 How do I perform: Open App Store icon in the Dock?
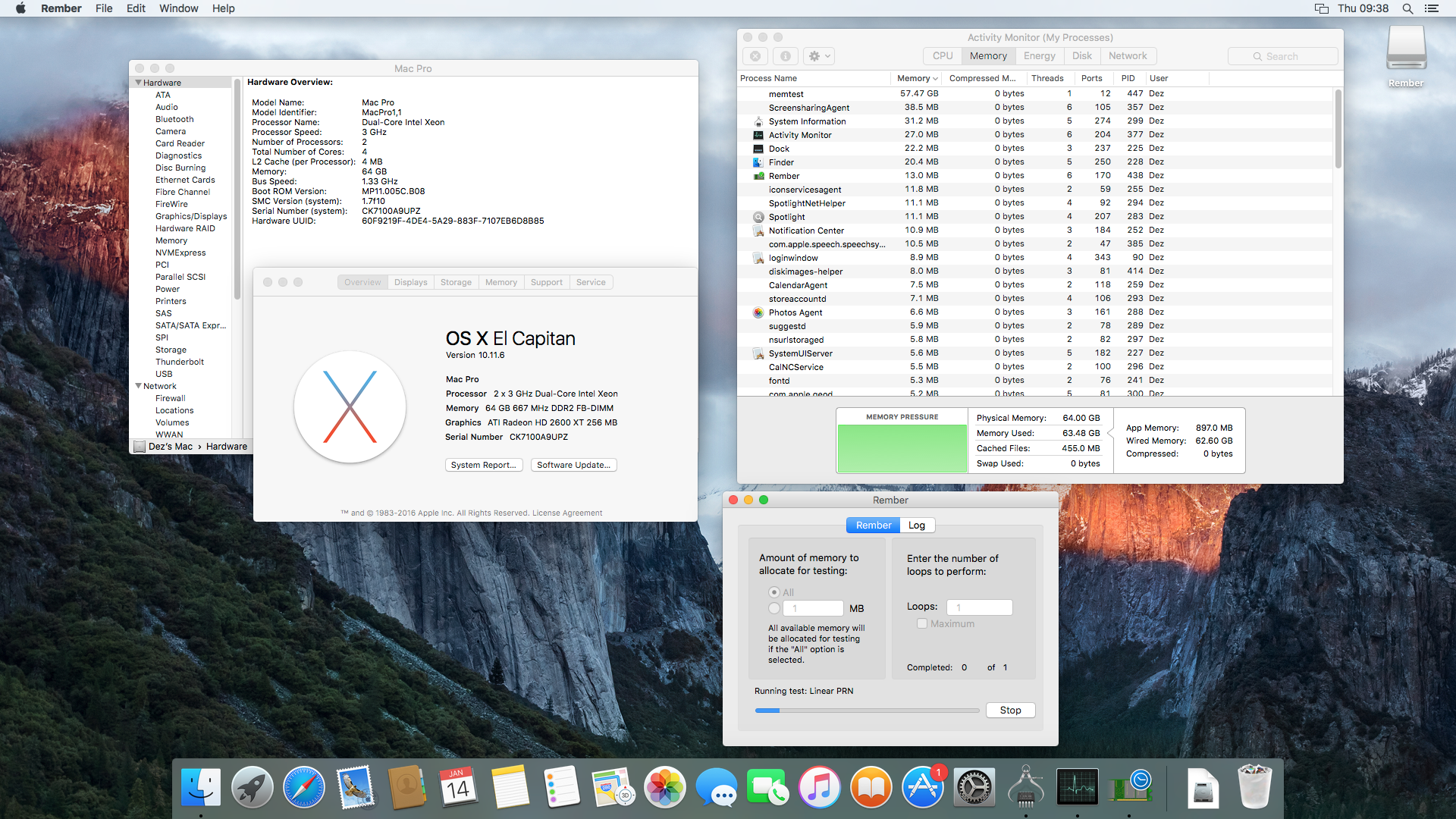click(x=922, y=787)
